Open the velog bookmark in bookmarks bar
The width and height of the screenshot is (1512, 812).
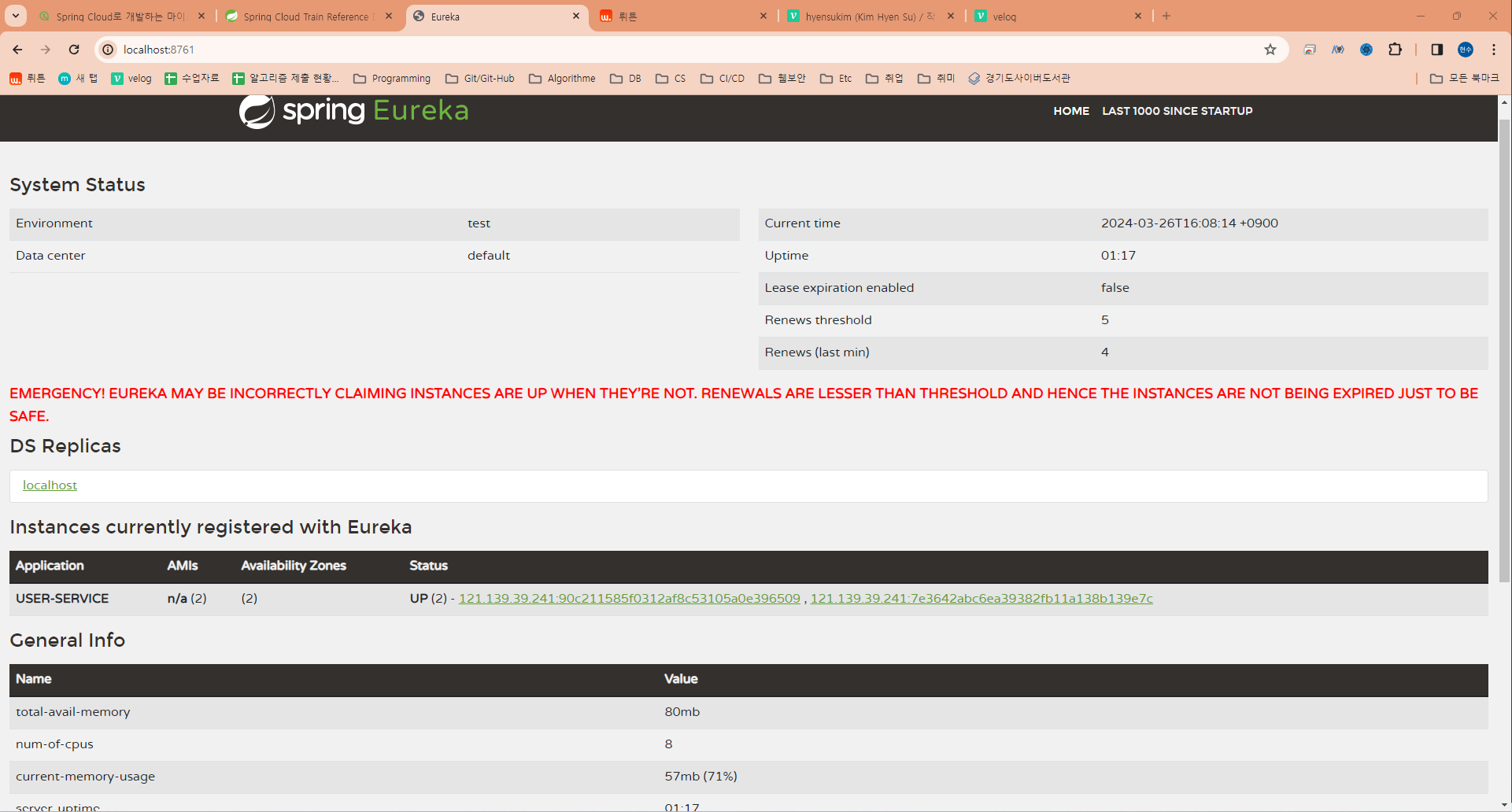[x=131, y=78]
